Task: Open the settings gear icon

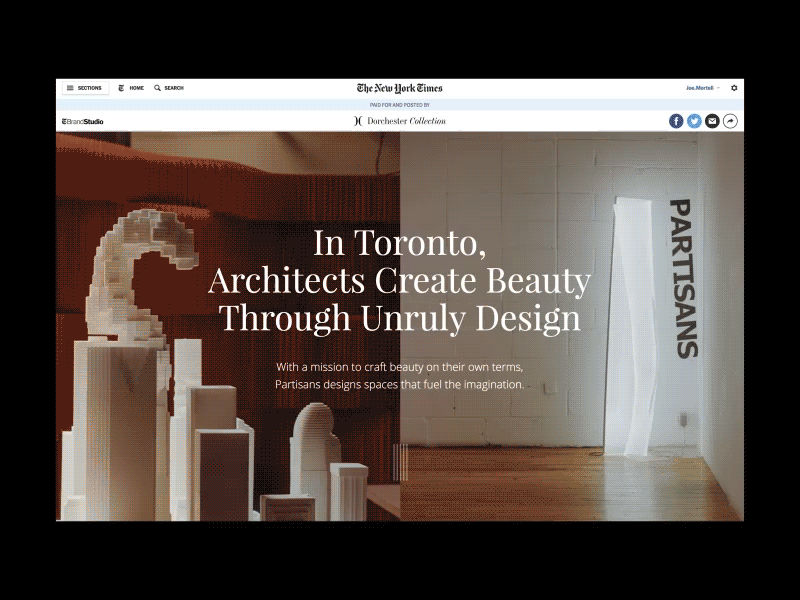Action: 734,88
